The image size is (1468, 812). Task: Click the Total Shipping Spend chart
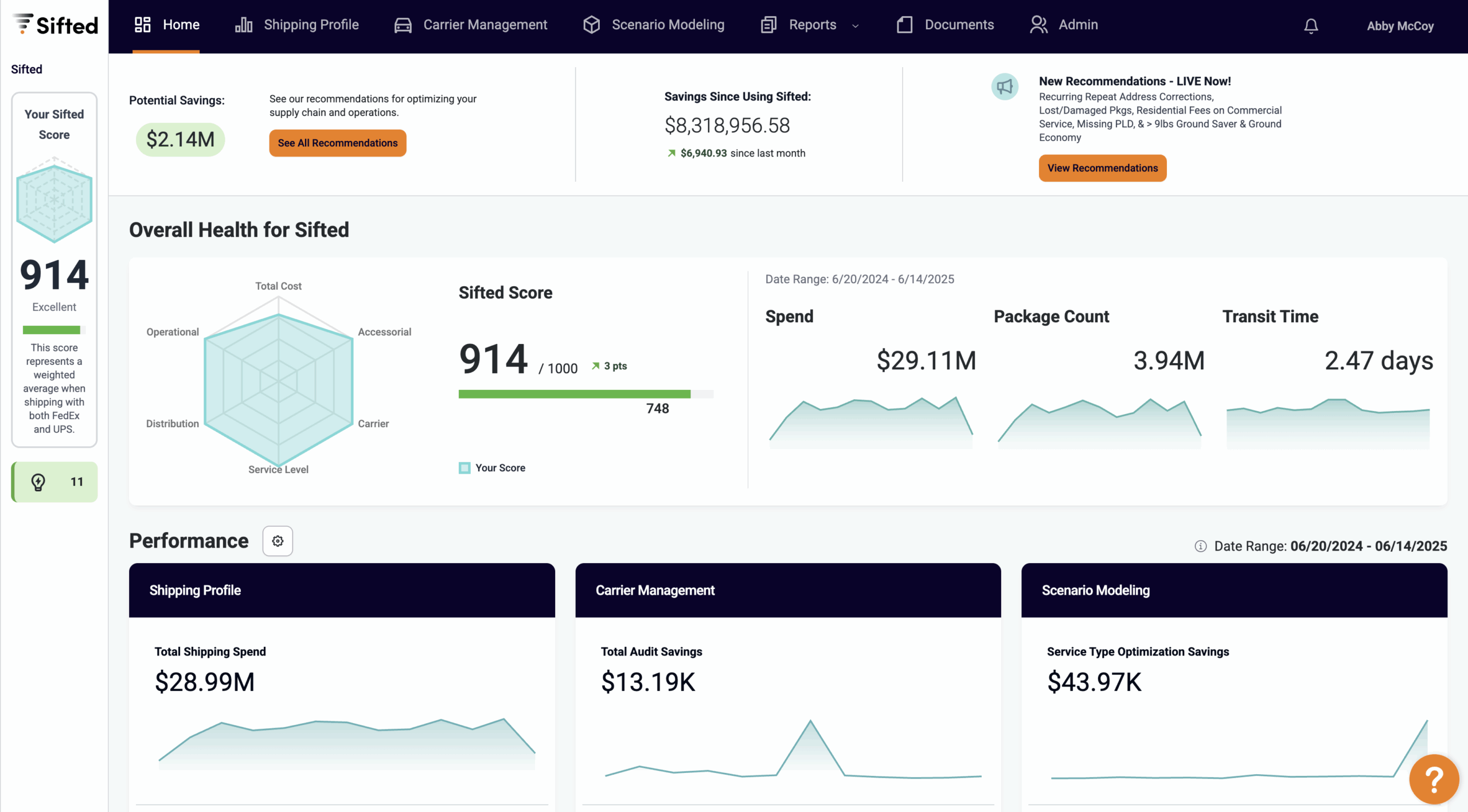tap(346, 744)
